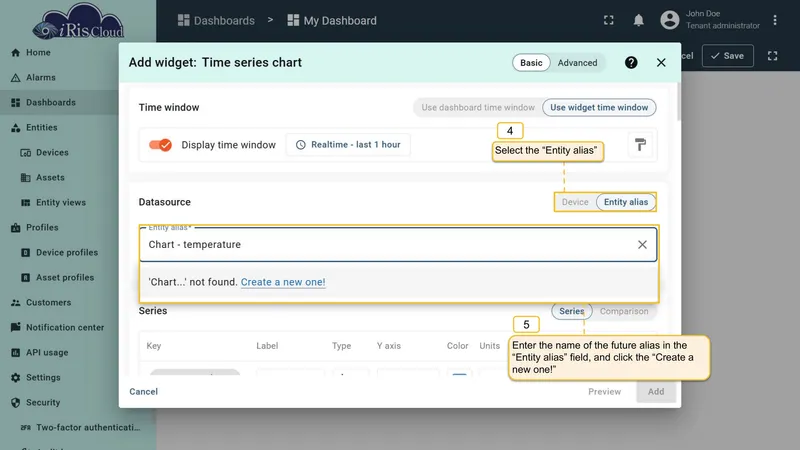The height and width of the screenshot is (450, 800).
Task: Click inside the Entity alias input field
Action: pos(388,244)
